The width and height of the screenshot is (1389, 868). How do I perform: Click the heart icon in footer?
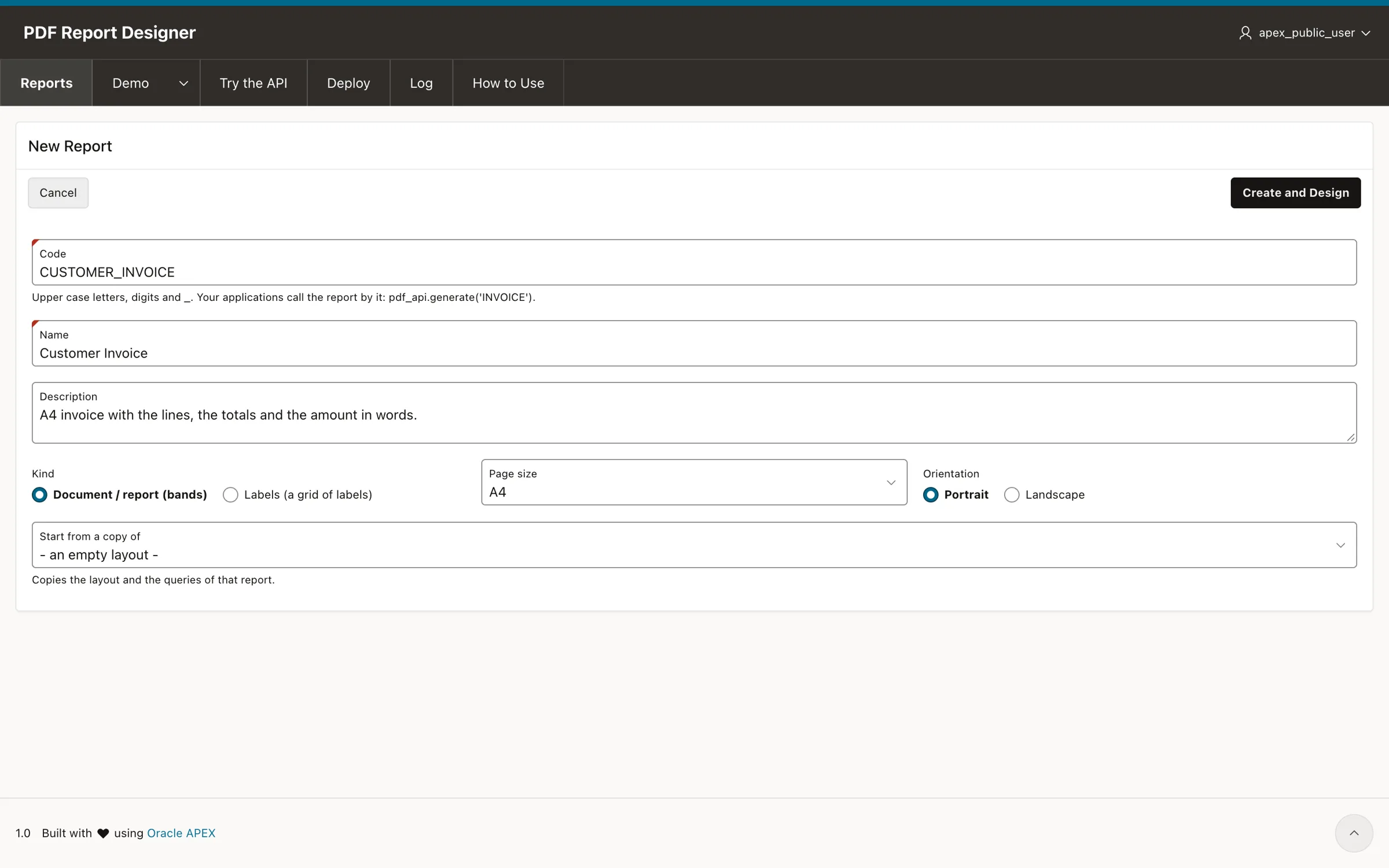(x=103, y=833)
